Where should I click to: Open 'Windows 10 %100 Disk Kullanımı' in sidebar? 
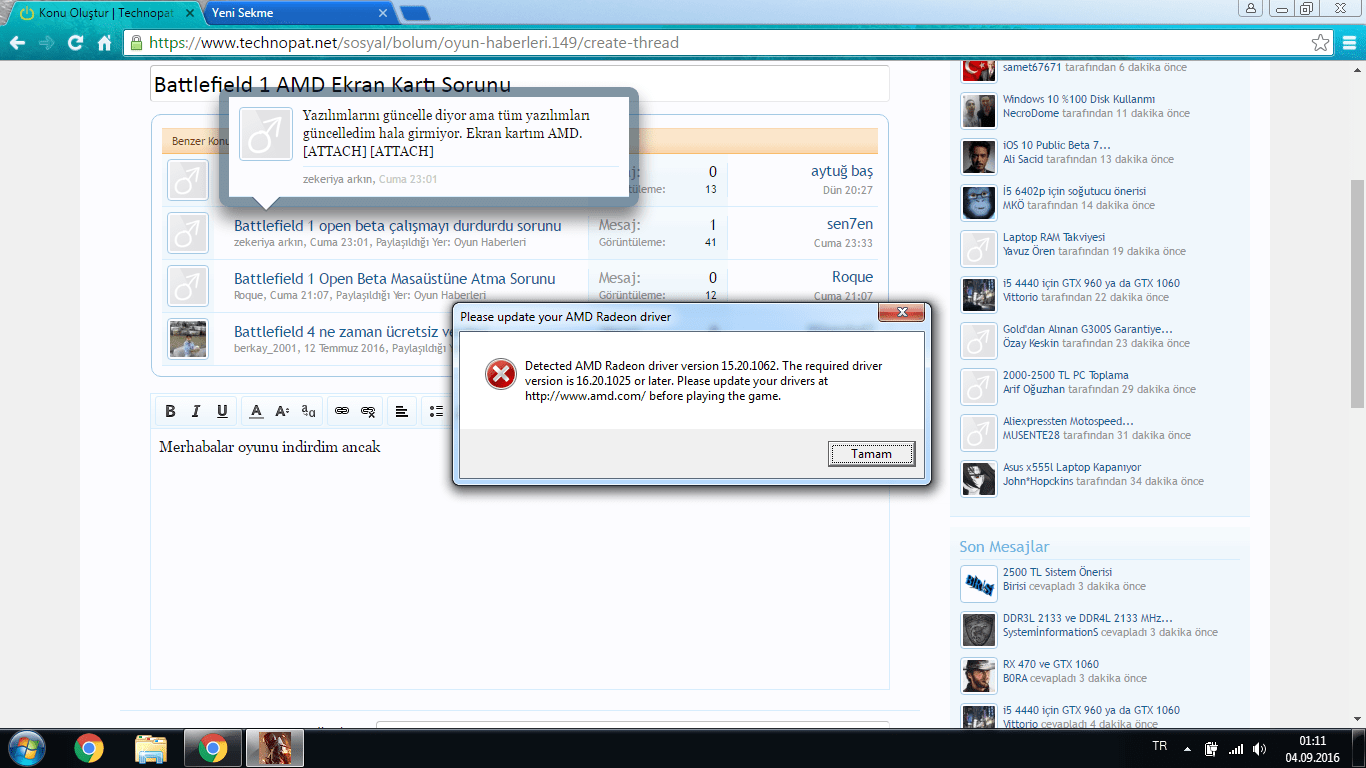click(1079, 99)
